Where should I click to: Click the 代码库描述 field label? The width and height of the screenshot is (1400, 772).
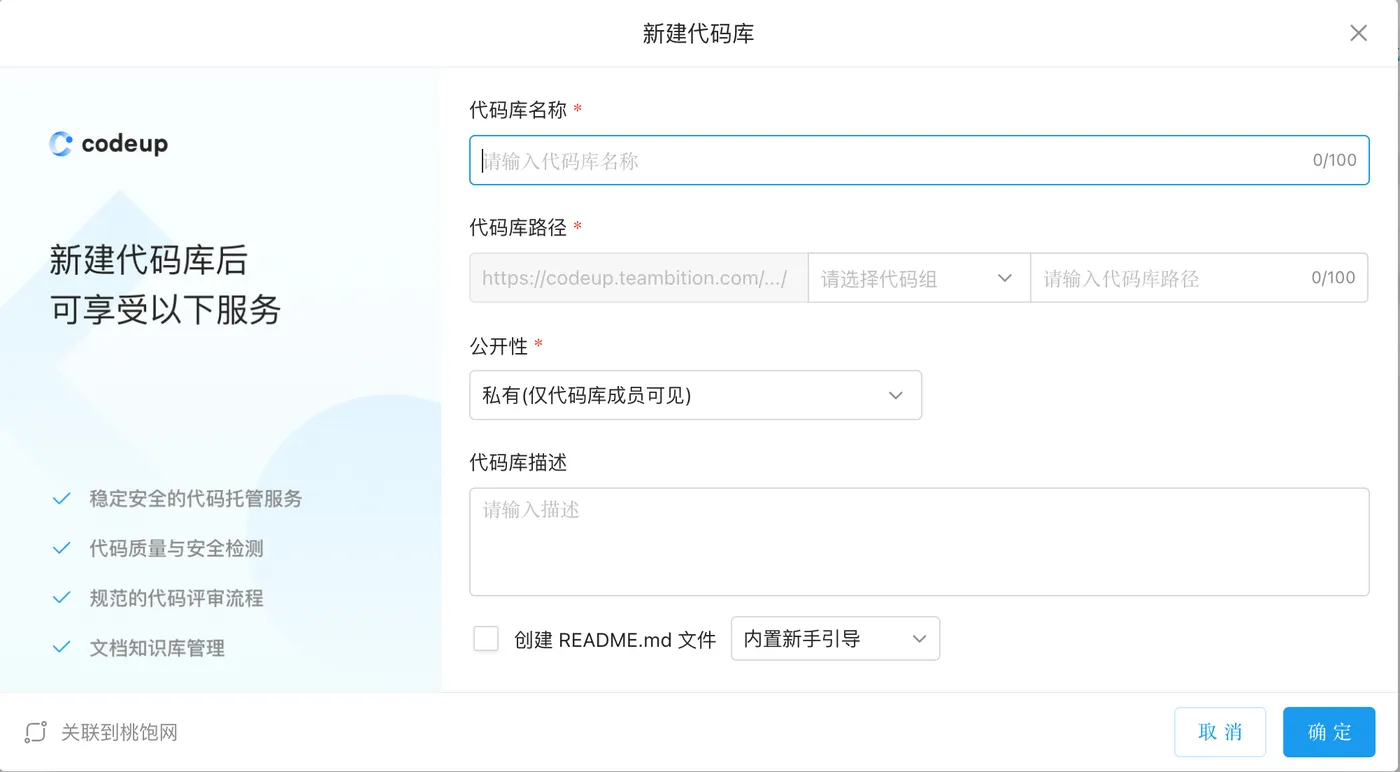[518, 463]
